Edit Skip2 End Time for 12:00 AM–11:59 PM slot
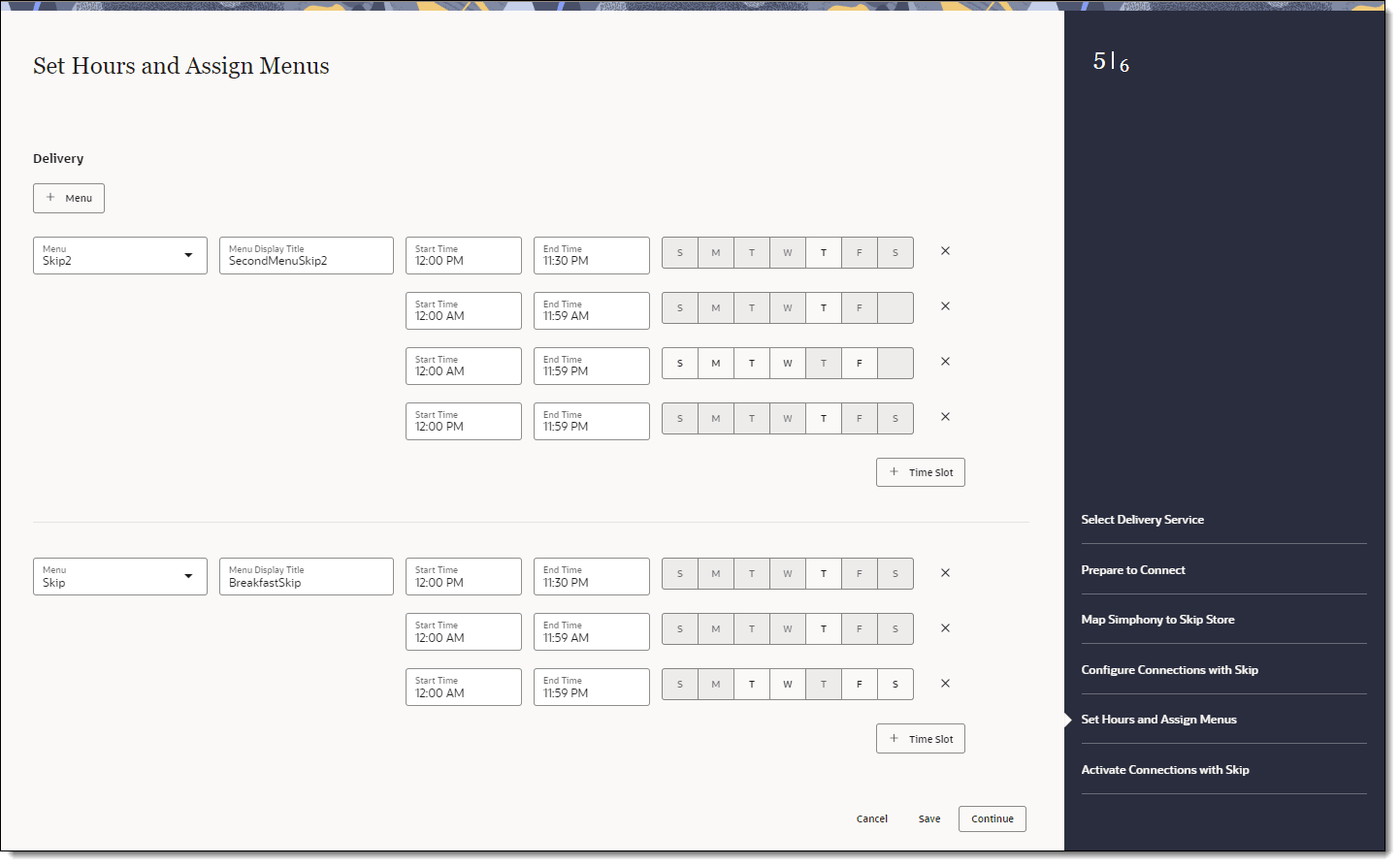 click(x=592, y=367)
